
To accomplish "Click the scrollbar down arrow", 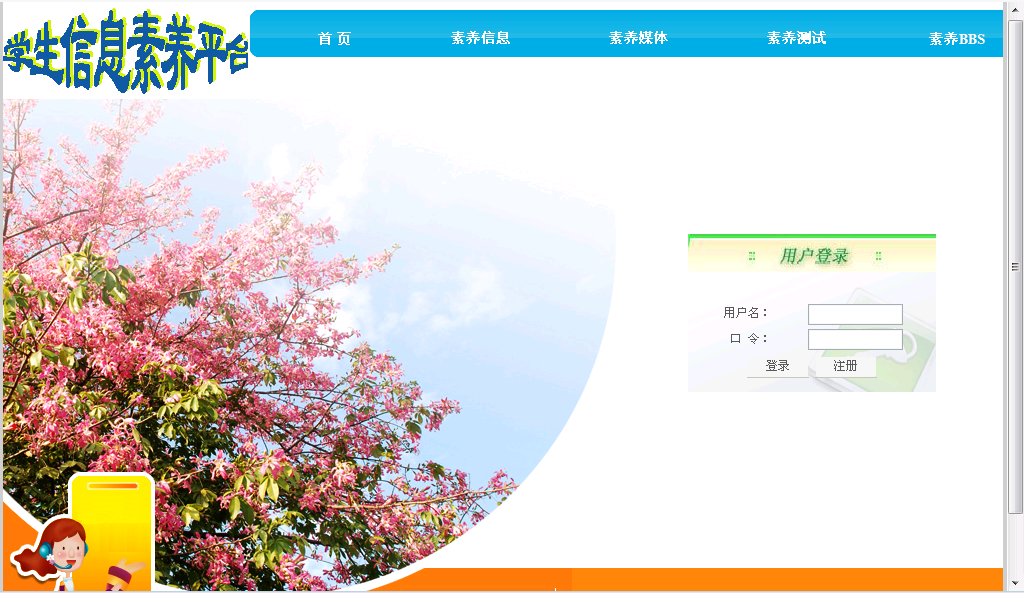I will click(1015, 582).
